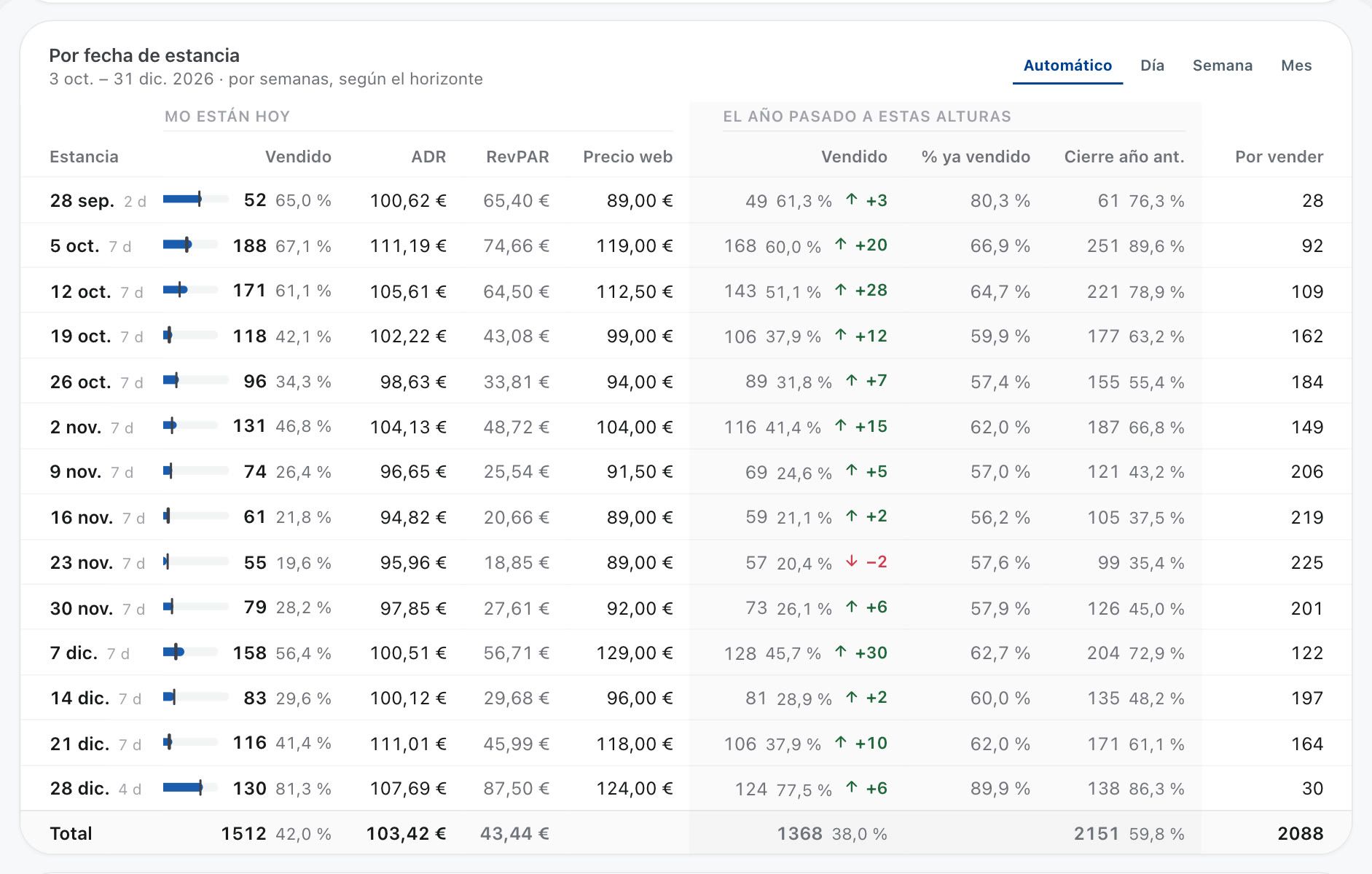Click the 'EL AÑO PASADO A ESTAS ALTURAS' group header
Viewport: 1372px width, 874px height.
tap(867, 117)
